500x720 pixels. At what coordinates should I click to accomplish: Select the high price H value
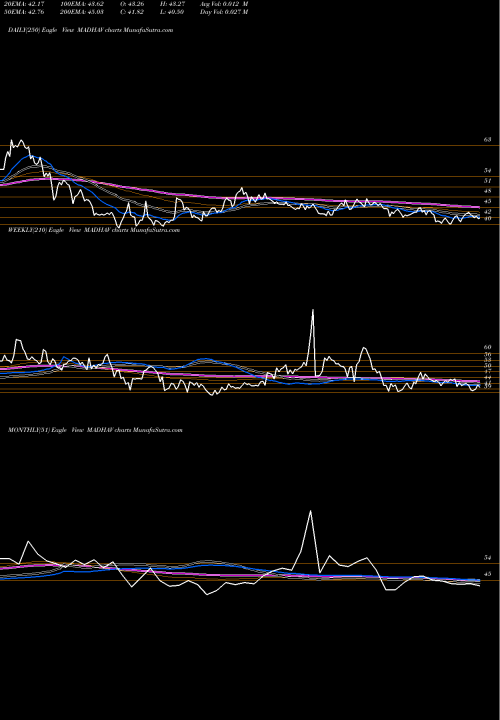(x=172, y=4)
